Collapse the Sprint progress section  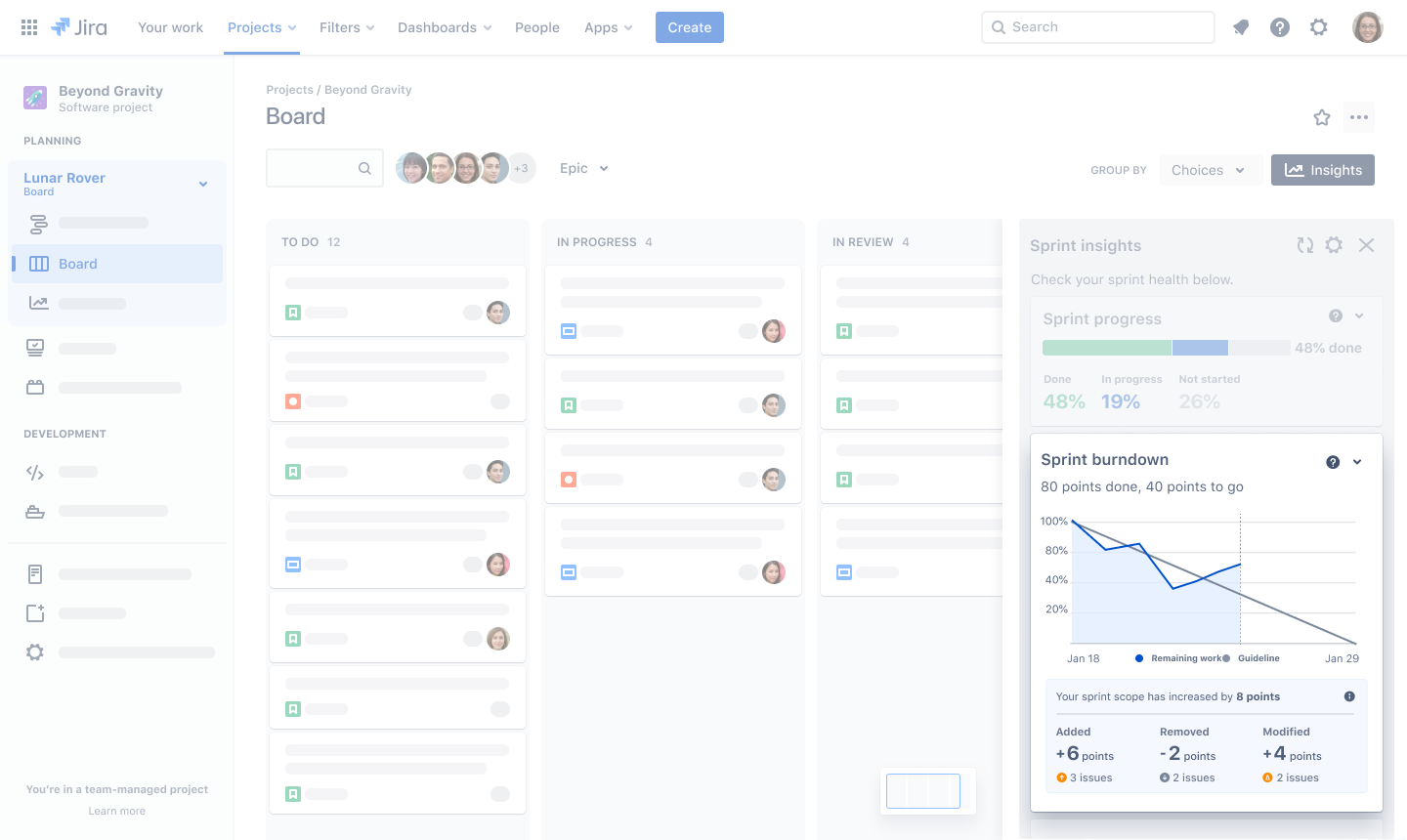pyautogui.click(x=1359, y=315)
